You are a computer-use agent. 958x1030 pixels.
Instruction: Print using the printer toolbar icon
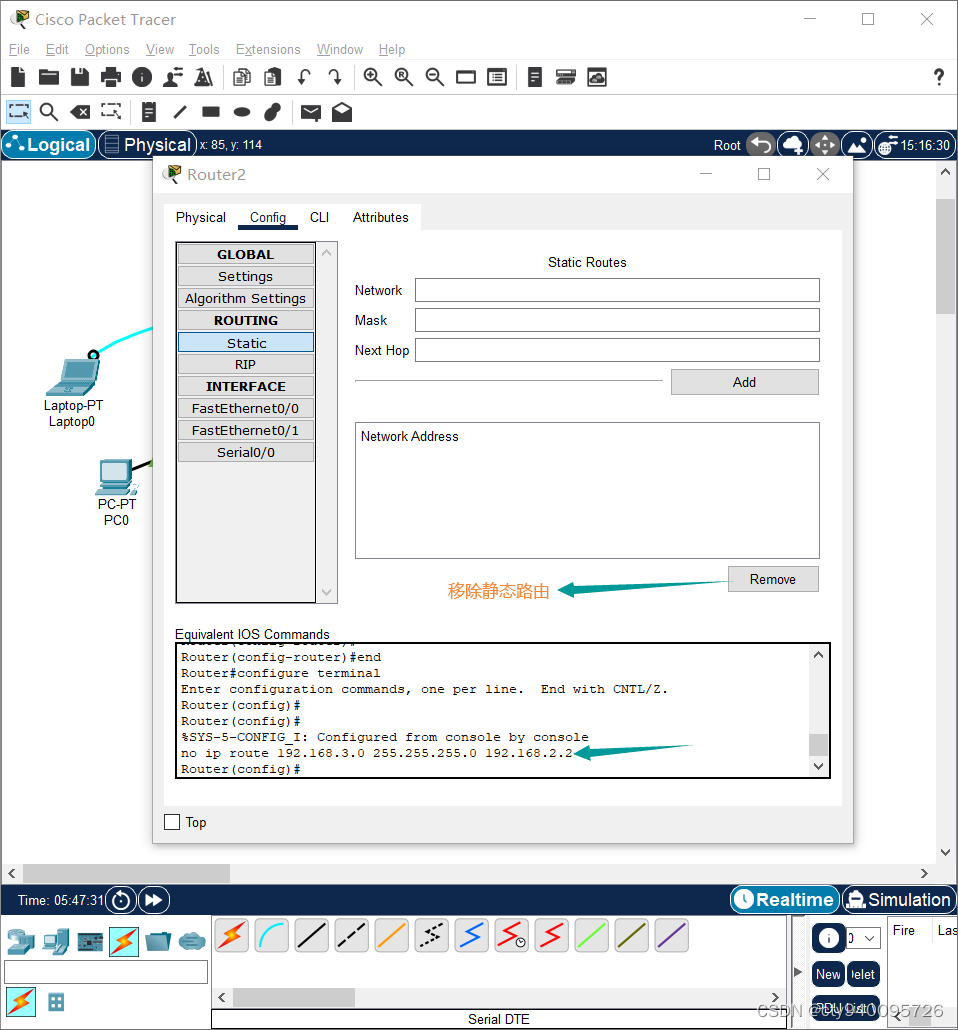point(110,78)
